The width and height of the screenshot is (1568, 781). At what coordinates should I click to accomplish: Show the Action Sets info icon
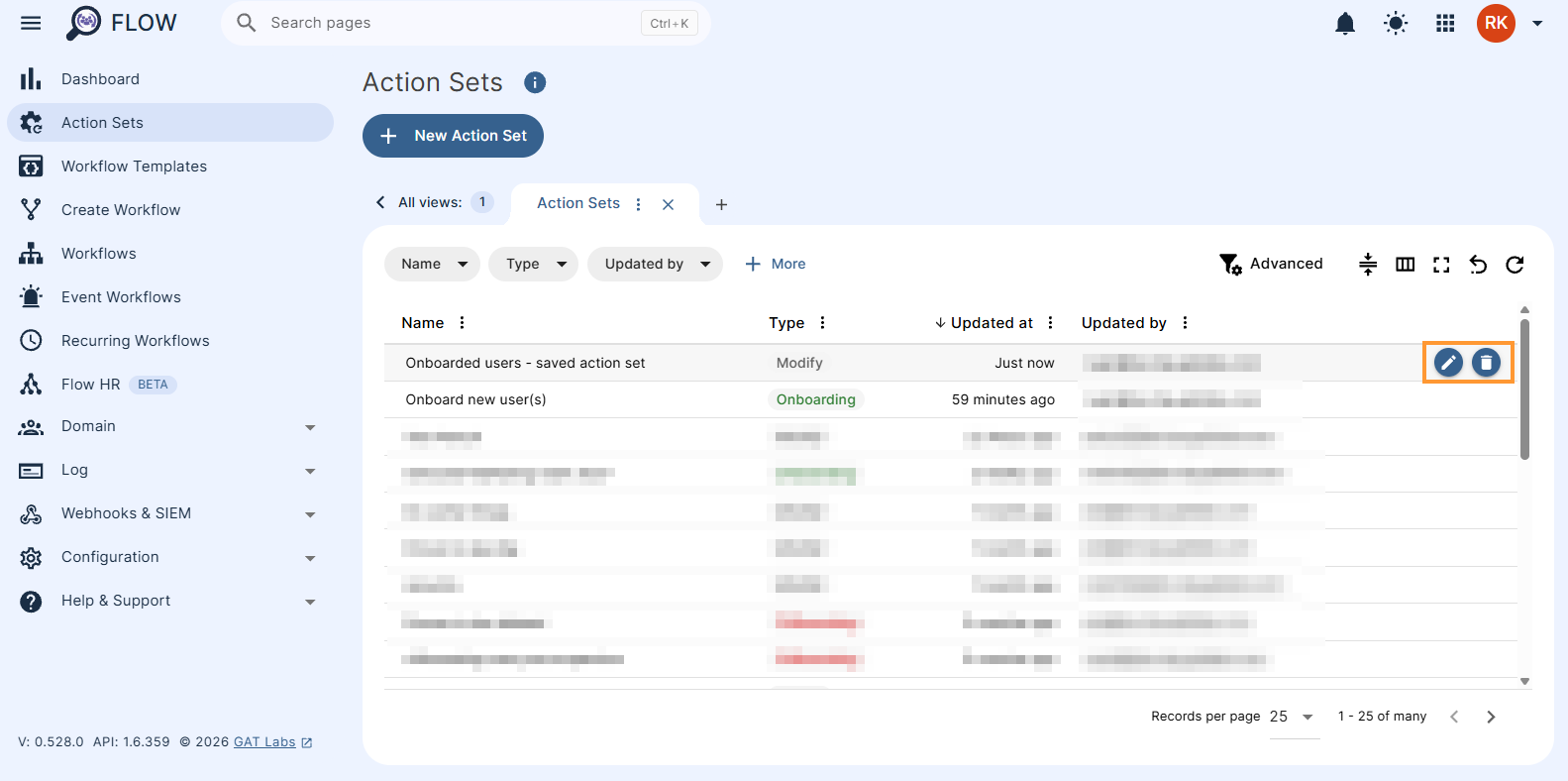(x=535, y=82)
